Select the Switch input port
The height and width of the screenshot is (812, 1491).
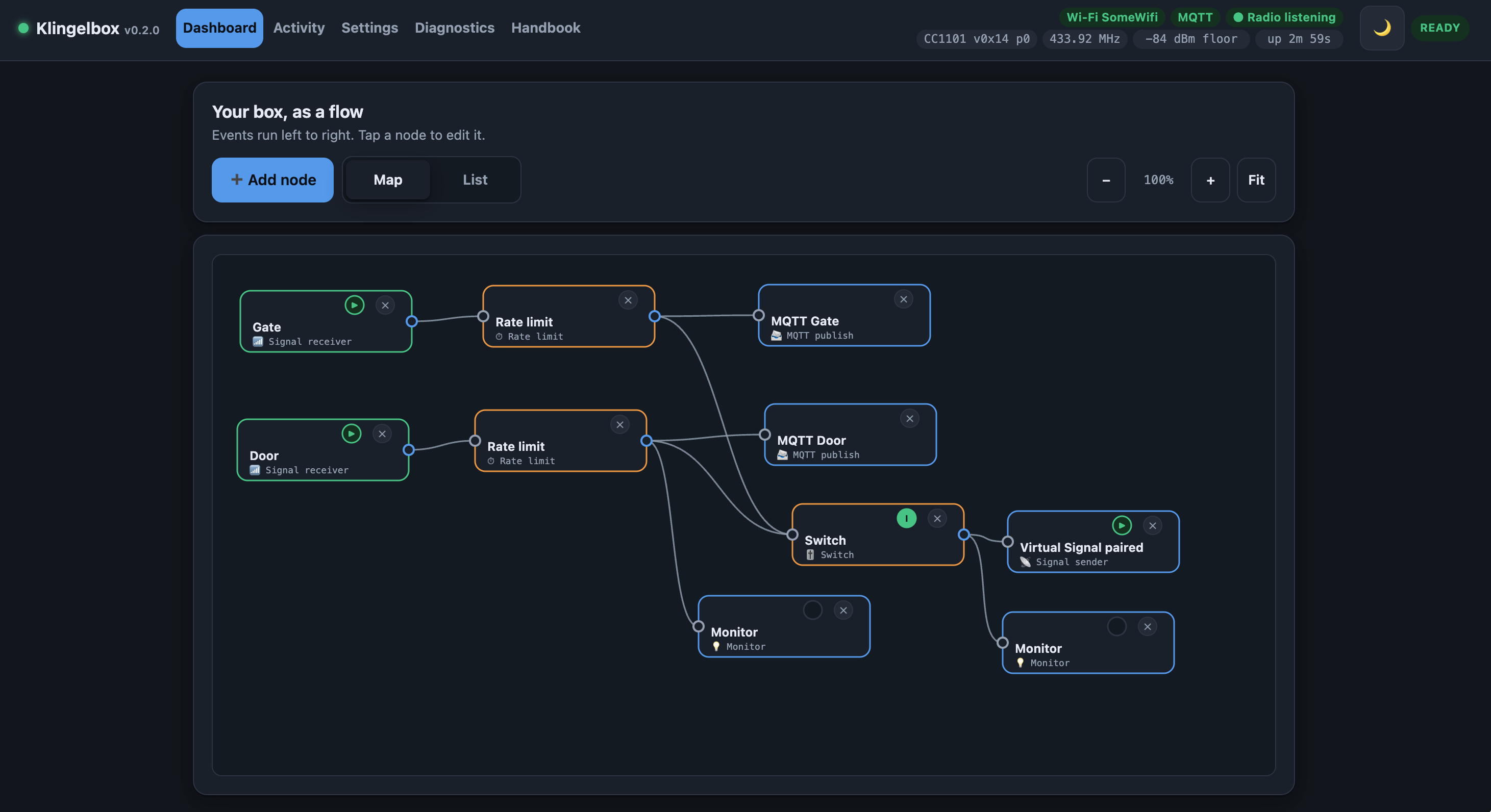tap(792, 534)
